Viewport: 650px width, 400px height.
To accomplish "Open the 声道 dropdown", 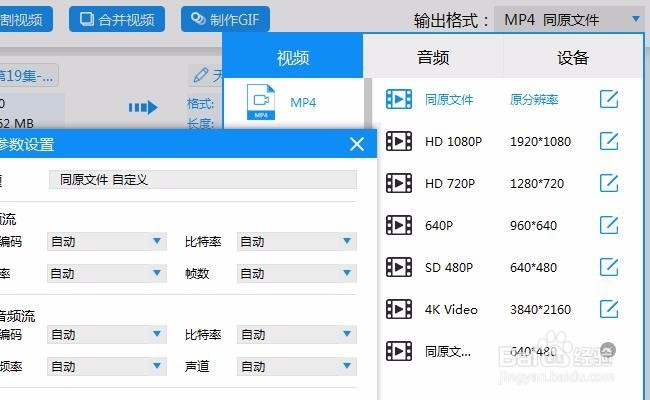I will pos(296,366).
